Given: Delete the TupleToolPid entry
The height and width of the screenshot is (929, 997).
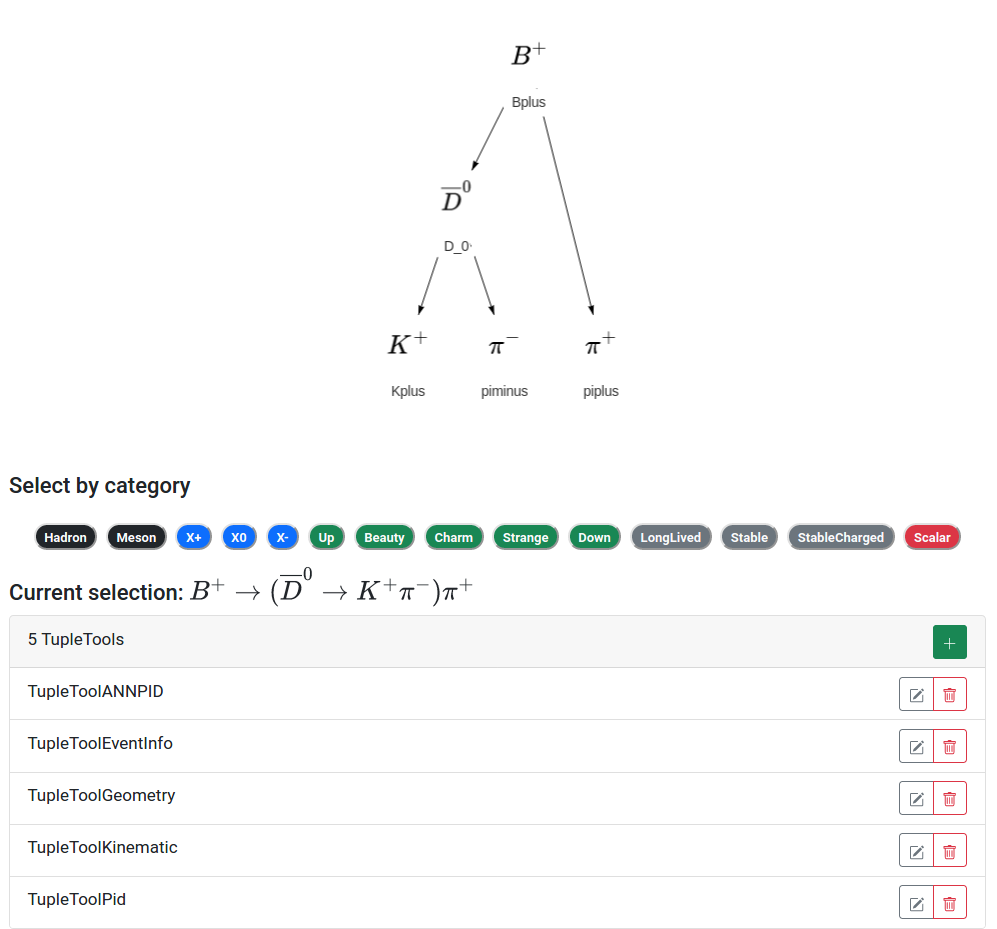Looking at the screenshot, I should [950, 903].
